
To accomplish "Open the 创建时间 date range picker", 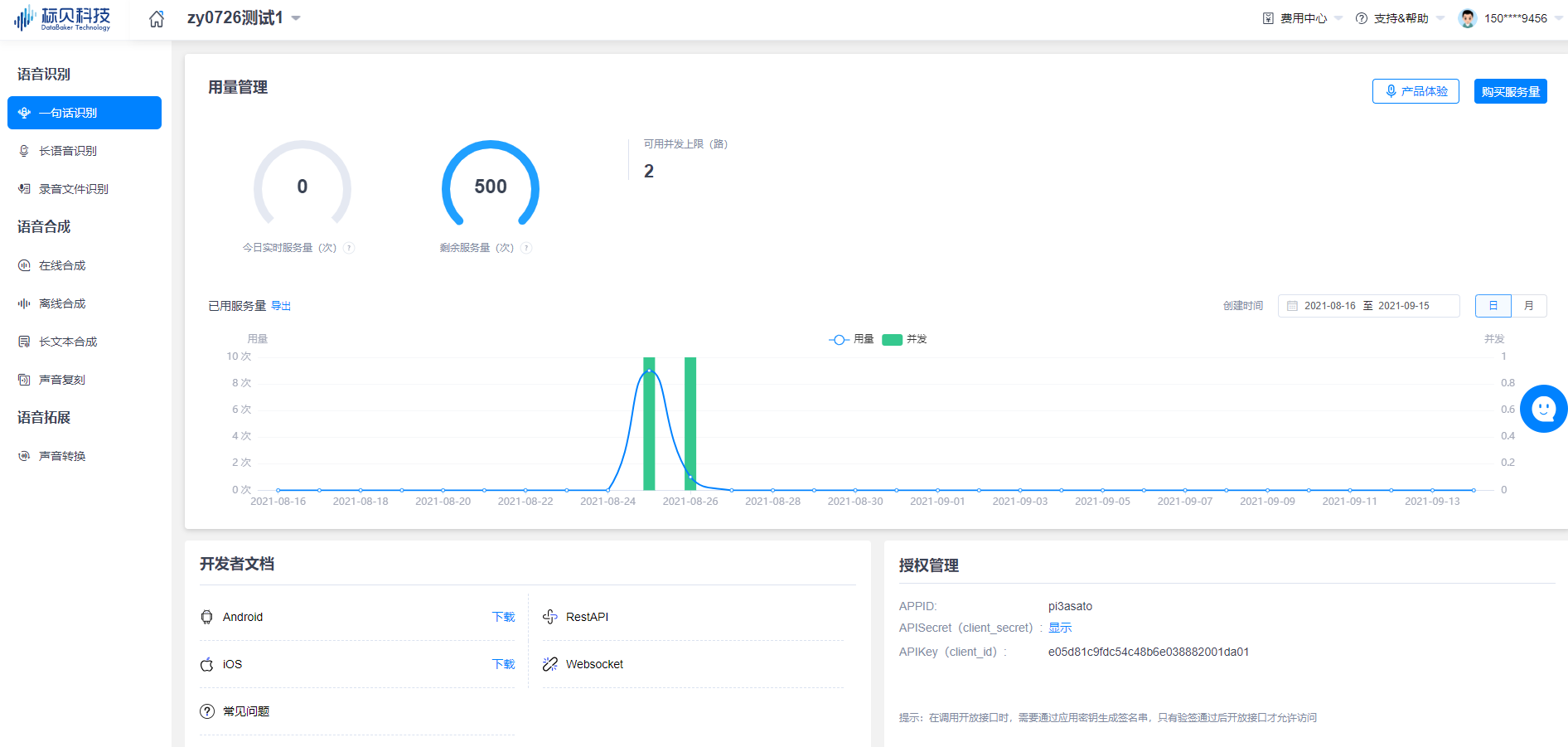I will click(1368, 306).
